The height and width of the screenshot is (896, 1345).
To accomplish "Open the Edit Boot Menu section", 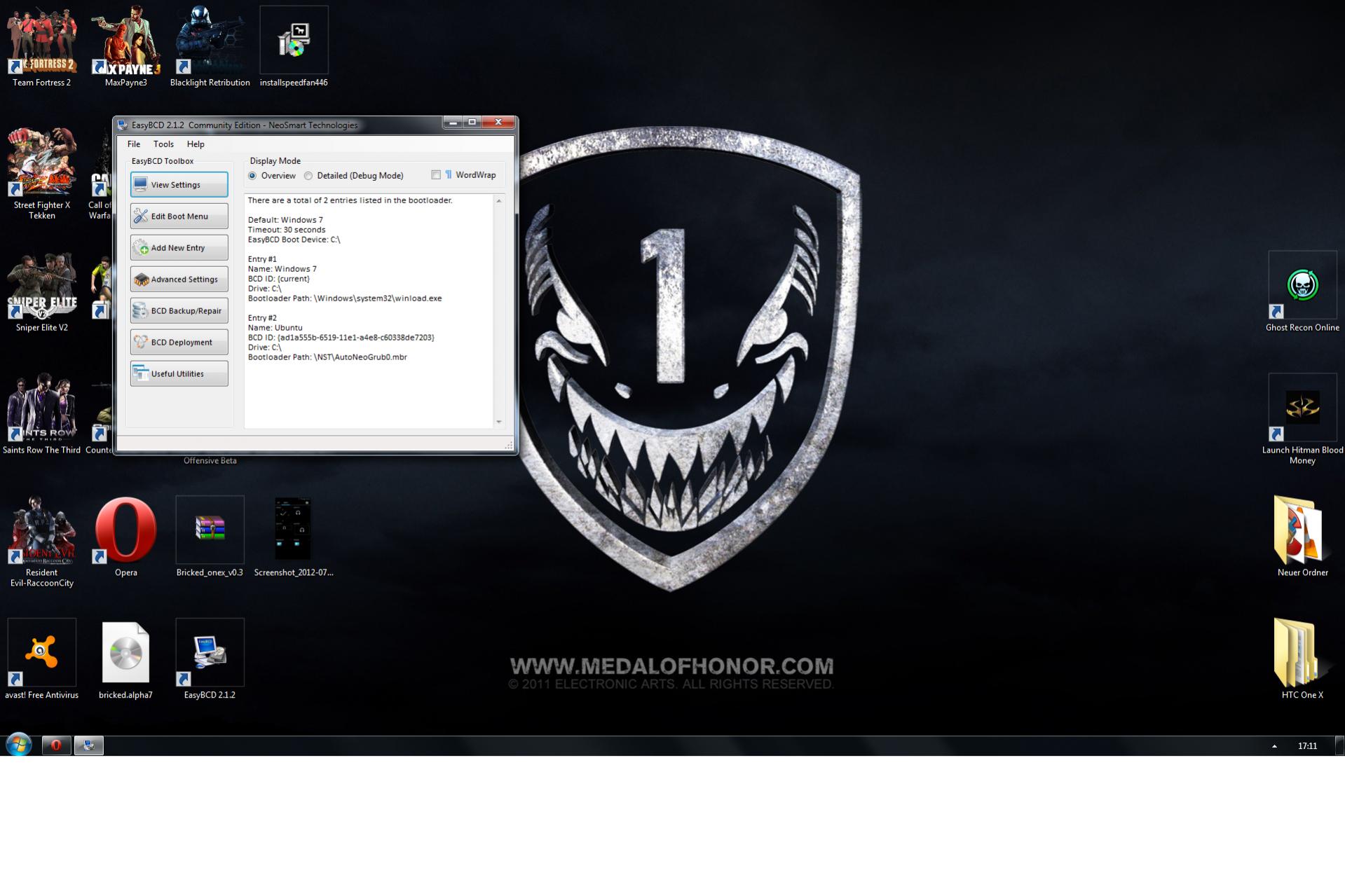I will tap(179, 216).
